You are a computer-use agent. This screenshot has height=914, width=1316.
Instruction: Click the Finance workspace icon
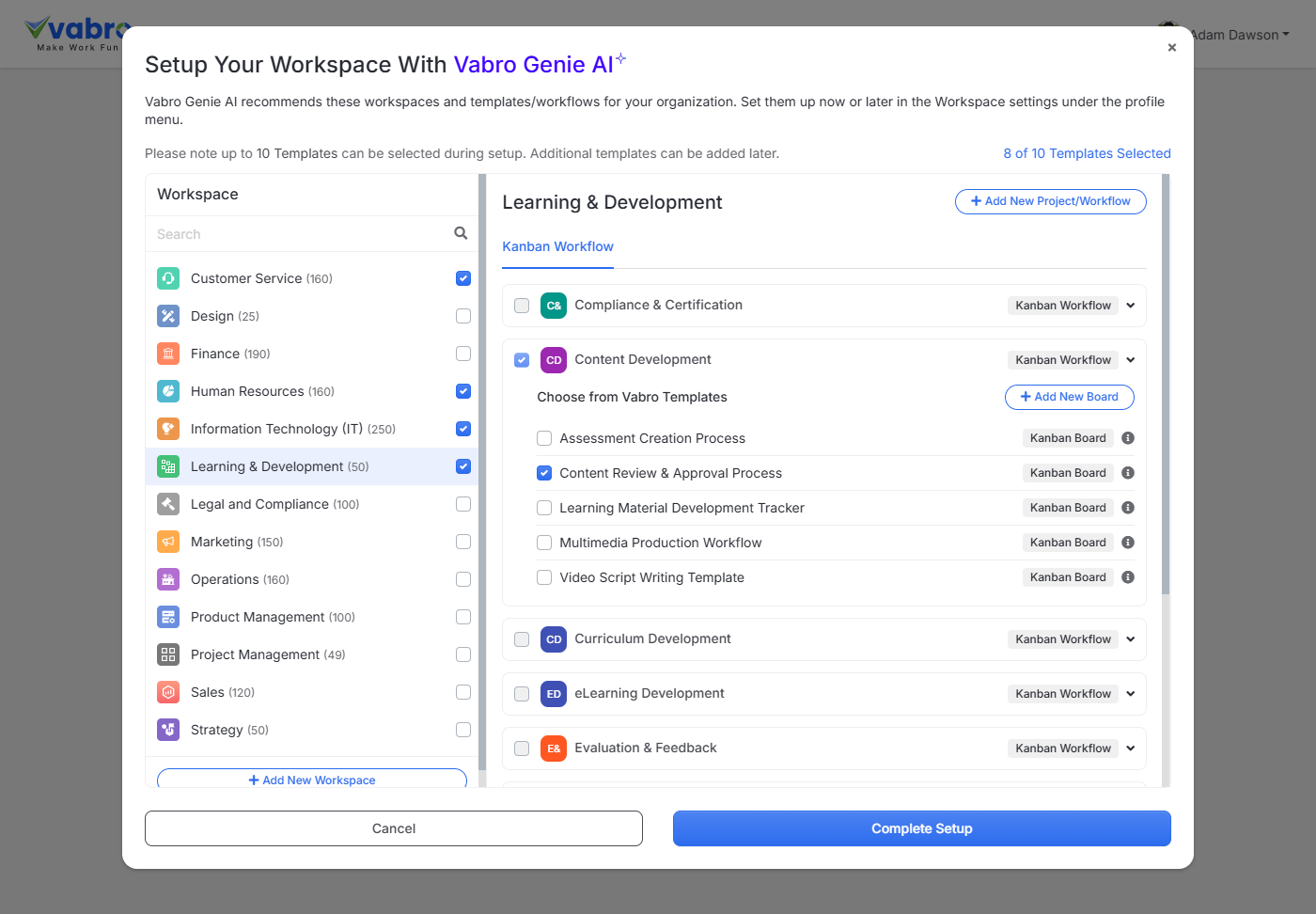(x=168, y=354)
